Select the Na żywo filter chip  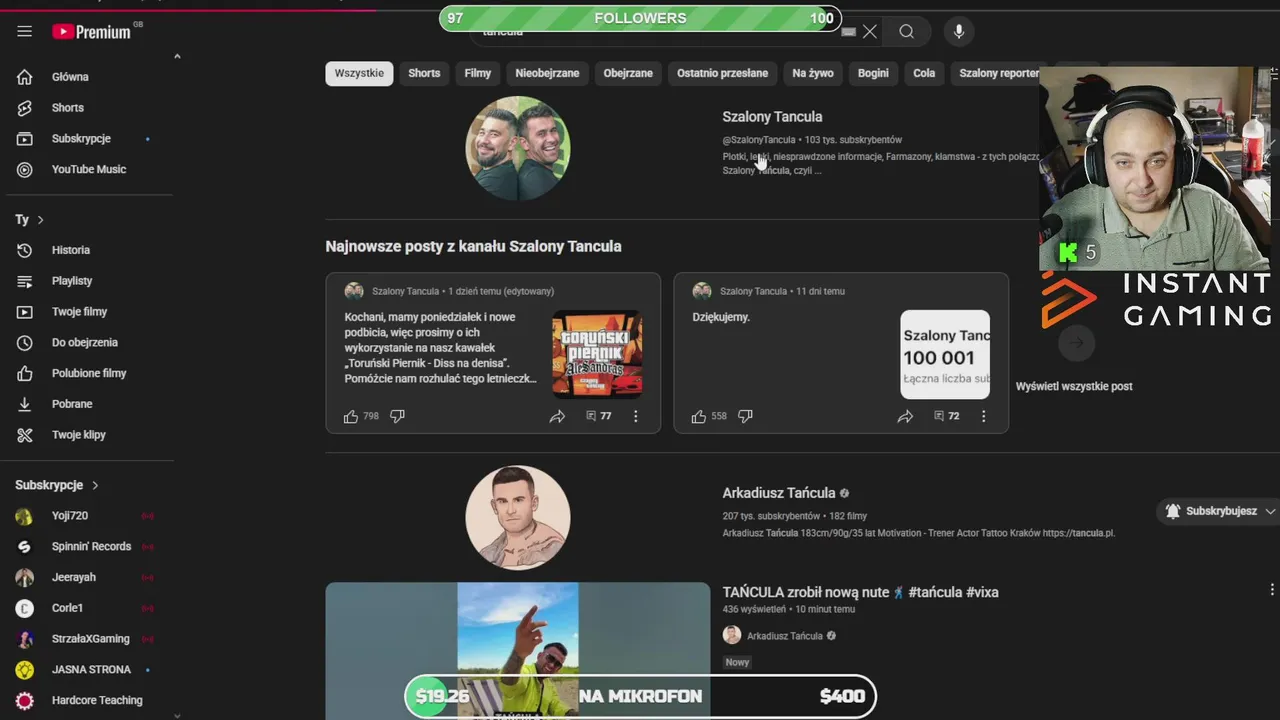(813, 73)
